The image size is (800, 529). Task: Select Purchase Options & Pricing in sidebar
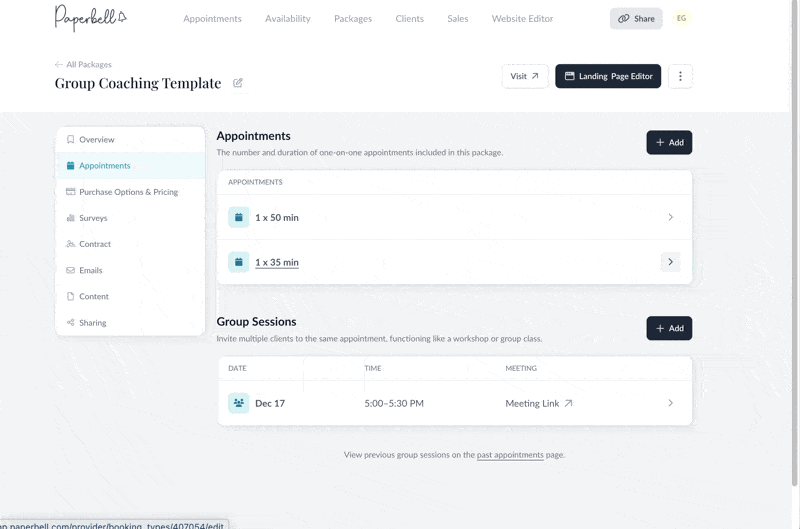pos(128,192)
